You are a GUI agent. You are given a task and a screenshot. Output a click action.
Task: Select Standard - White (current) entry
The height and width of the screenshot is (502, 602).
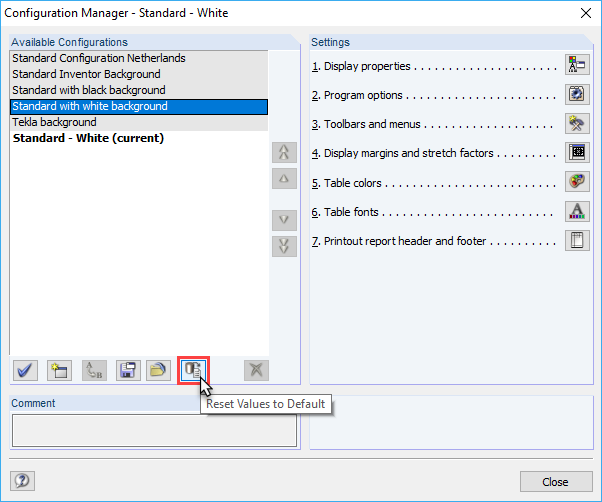(139, 138)
